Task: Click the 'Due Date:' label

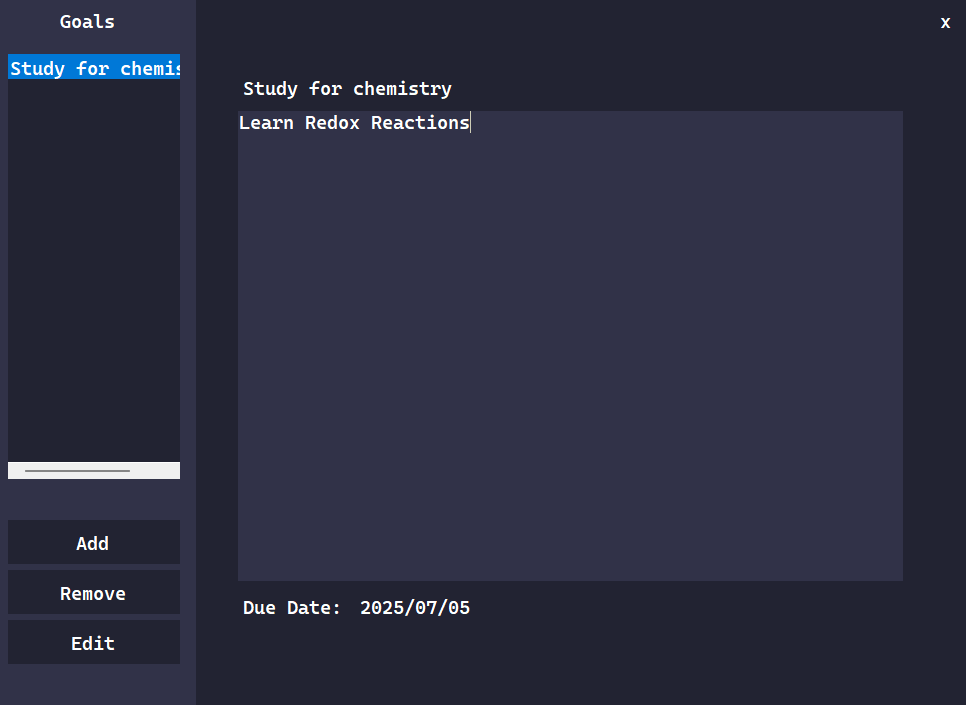Action: (x=291, y=608)
